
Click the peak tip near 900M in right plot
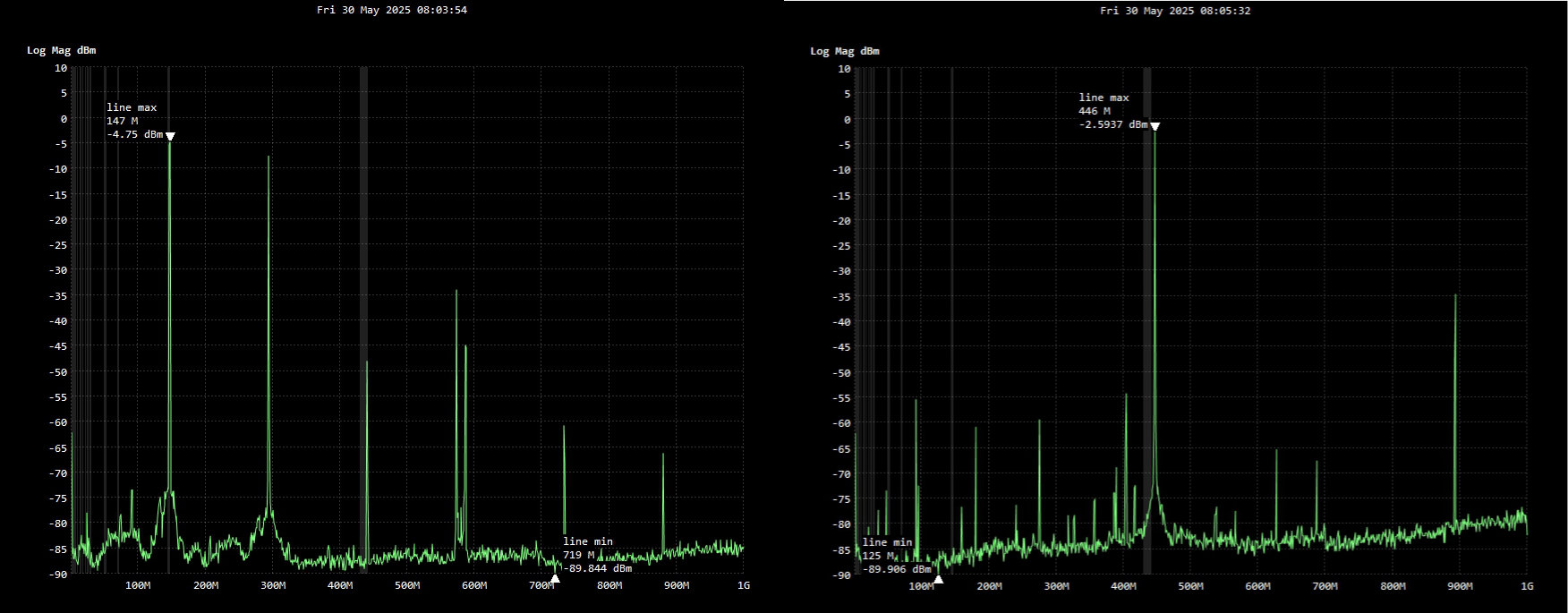[x=1455, y=296]
